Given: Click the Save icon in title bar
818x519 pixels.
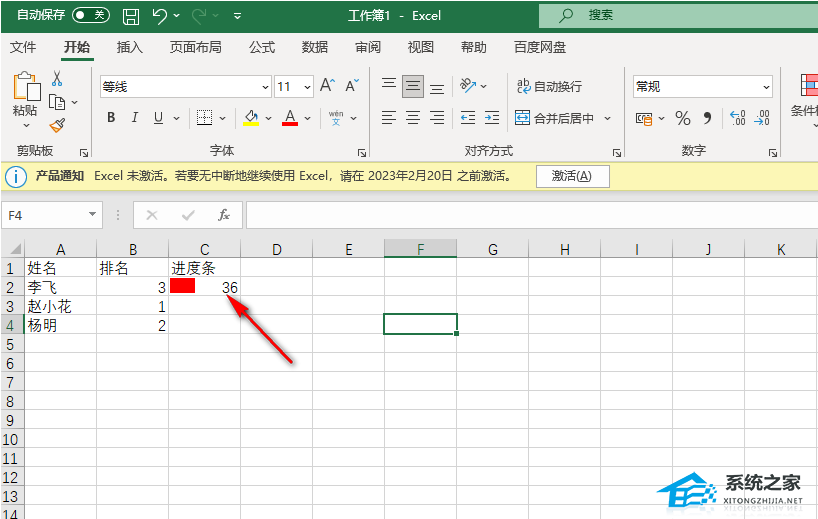Looking at the screenshot, I should pos(130,16).
